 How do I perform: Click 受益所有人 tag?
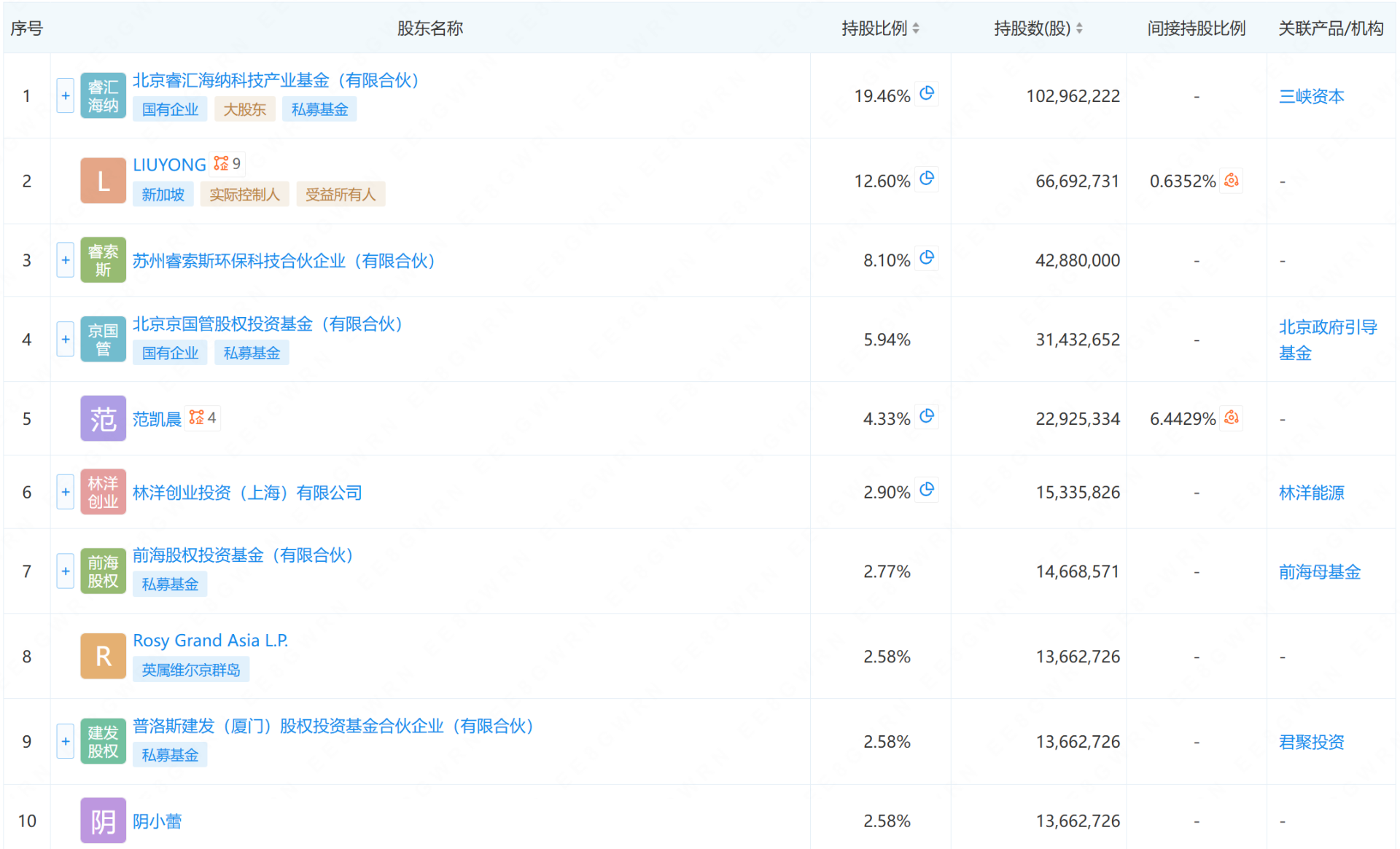coord(341,195)
